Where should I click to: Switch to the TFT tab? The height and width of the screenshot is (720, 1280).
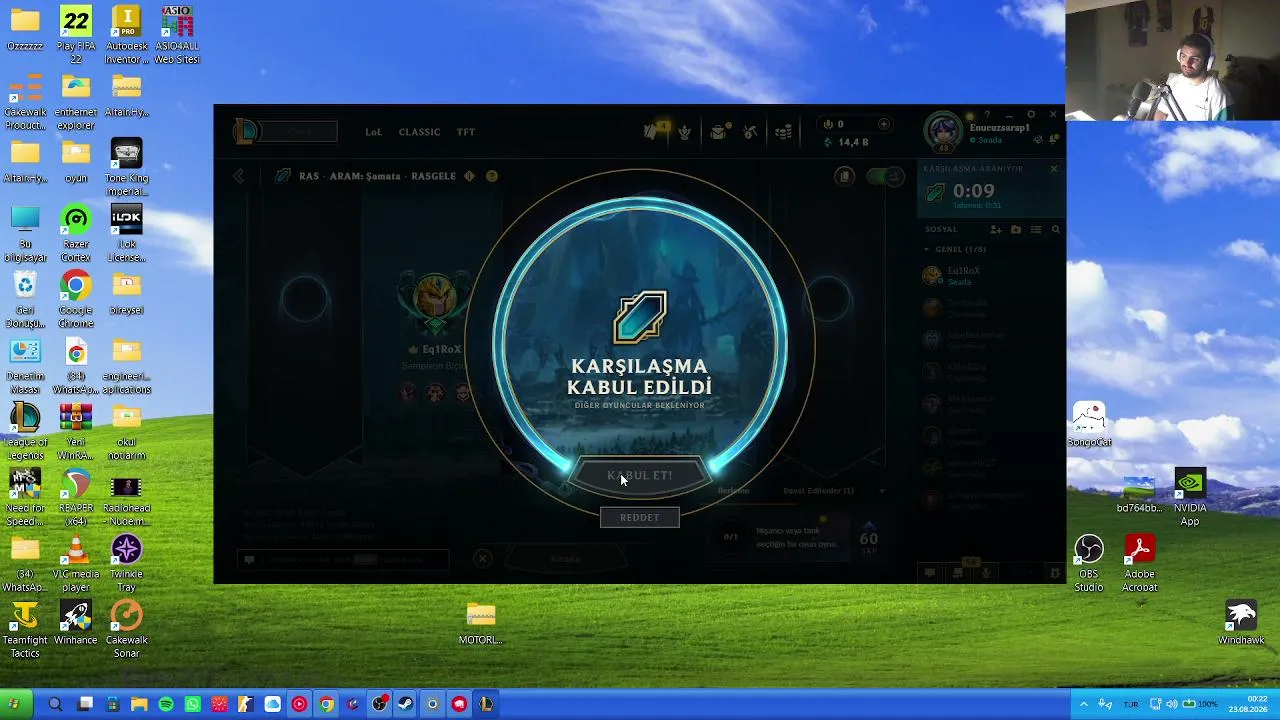click(466, 132)
